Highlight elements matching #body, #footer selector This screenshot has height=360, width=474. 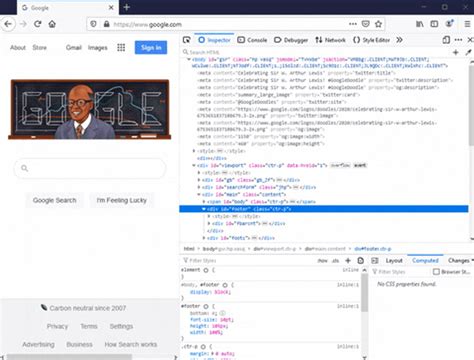point(225,285)
